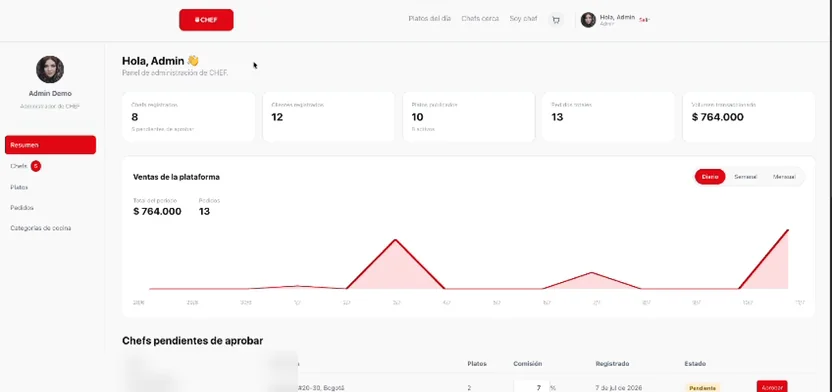Select Resumen in the sidebar
The width and height of the screenshot is (832, 392).
[50, 145]
